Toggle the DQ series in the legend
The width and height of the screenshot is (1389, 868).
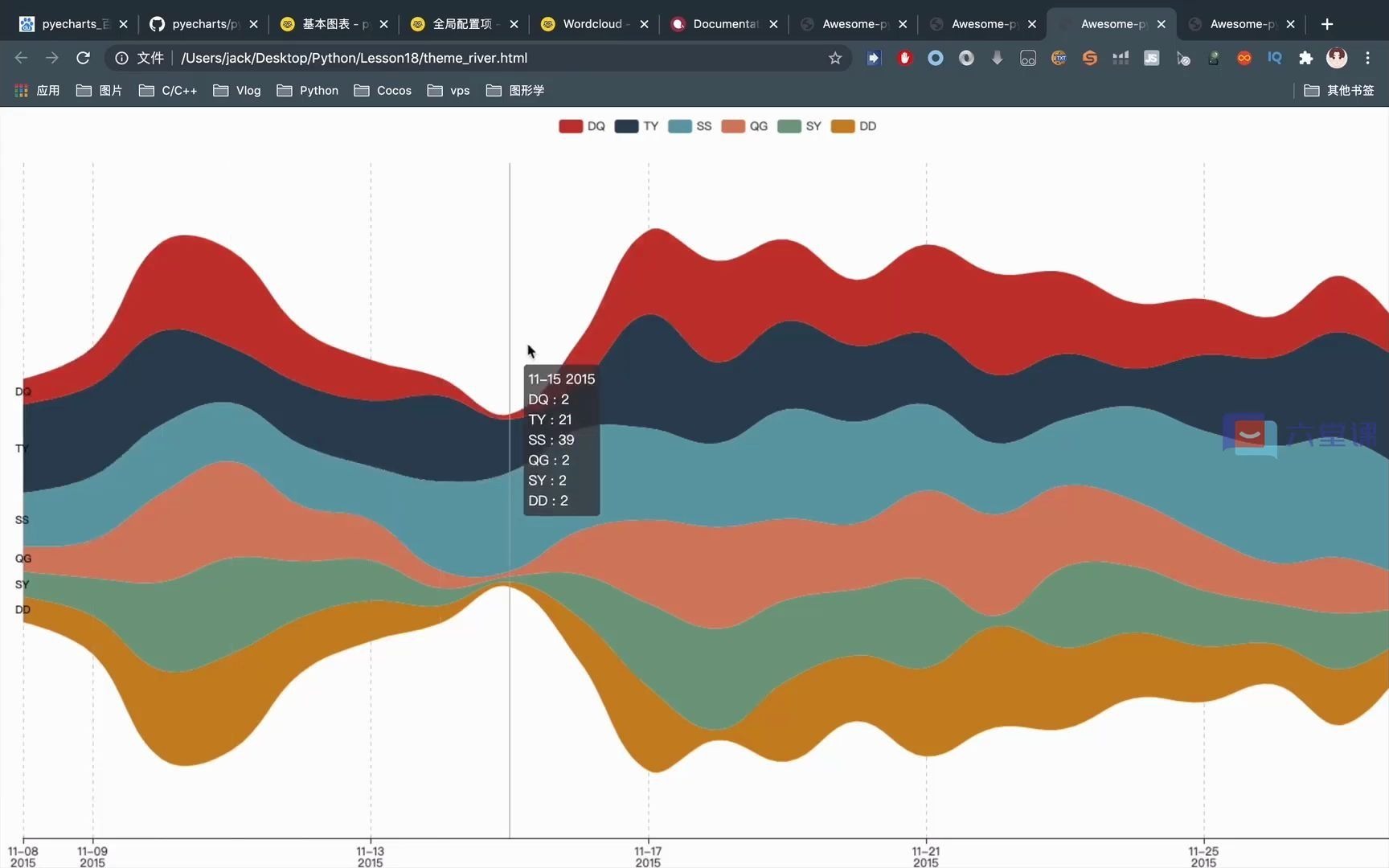pos(582,126)
